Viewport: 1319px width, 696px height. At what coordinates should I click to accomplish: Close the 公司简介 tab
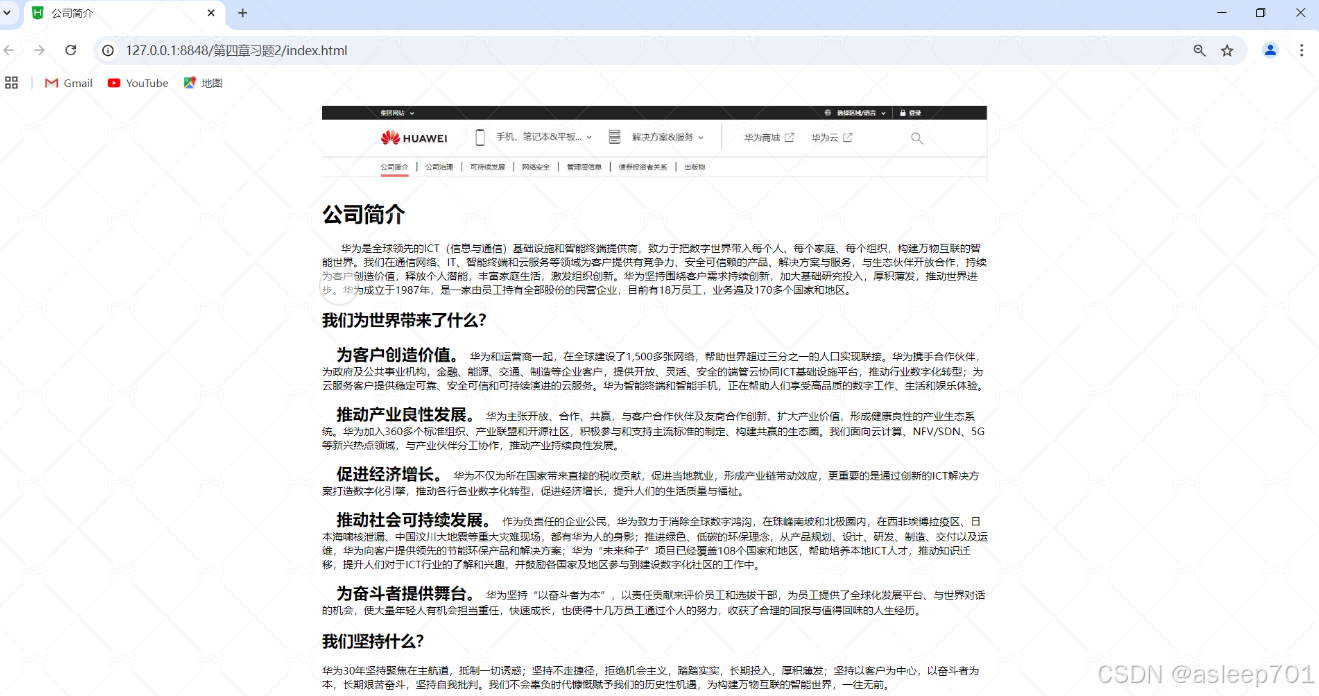(x=211, y=13)
